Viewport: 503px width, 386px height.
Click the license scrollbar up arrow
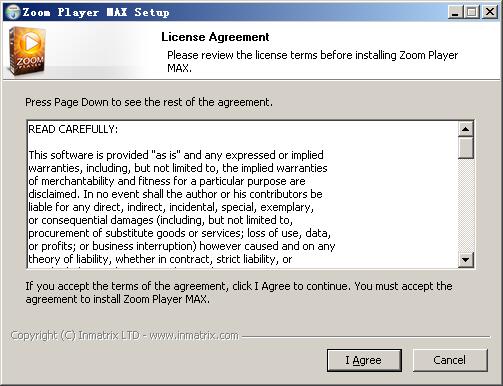click(466, 129)
